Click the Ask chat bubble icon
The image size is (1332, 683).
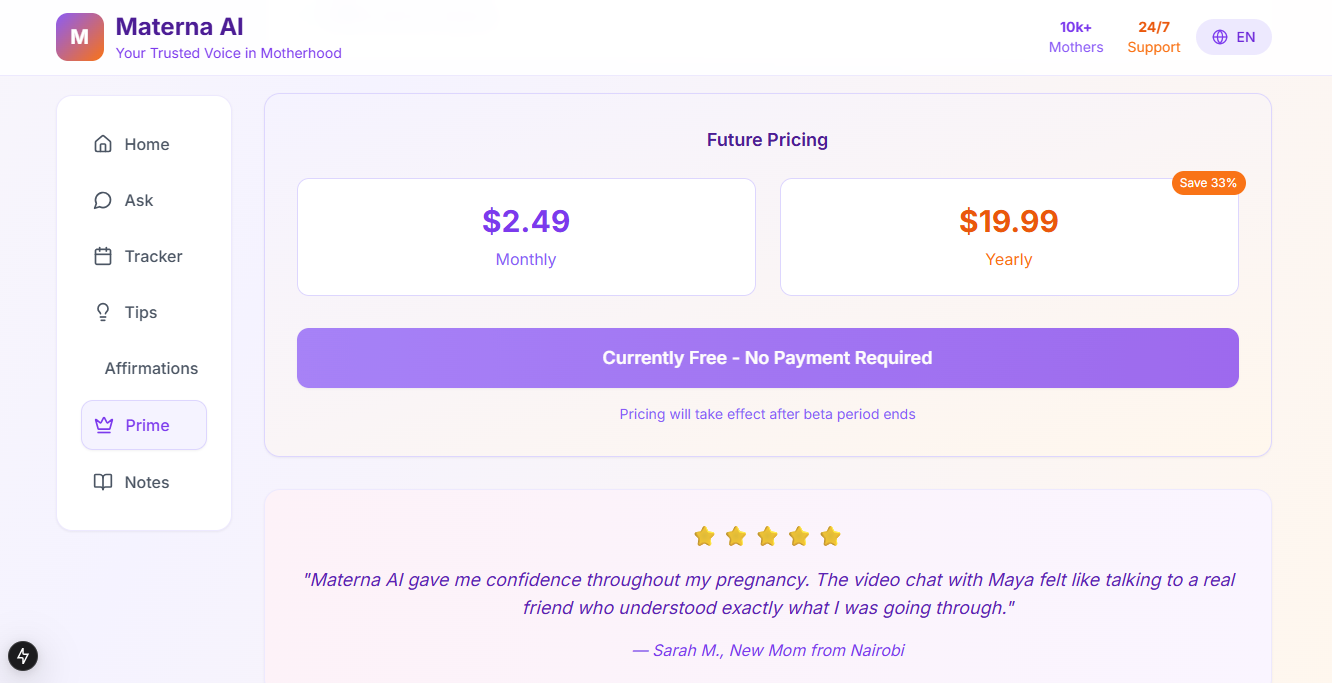(x=103, y=200)
